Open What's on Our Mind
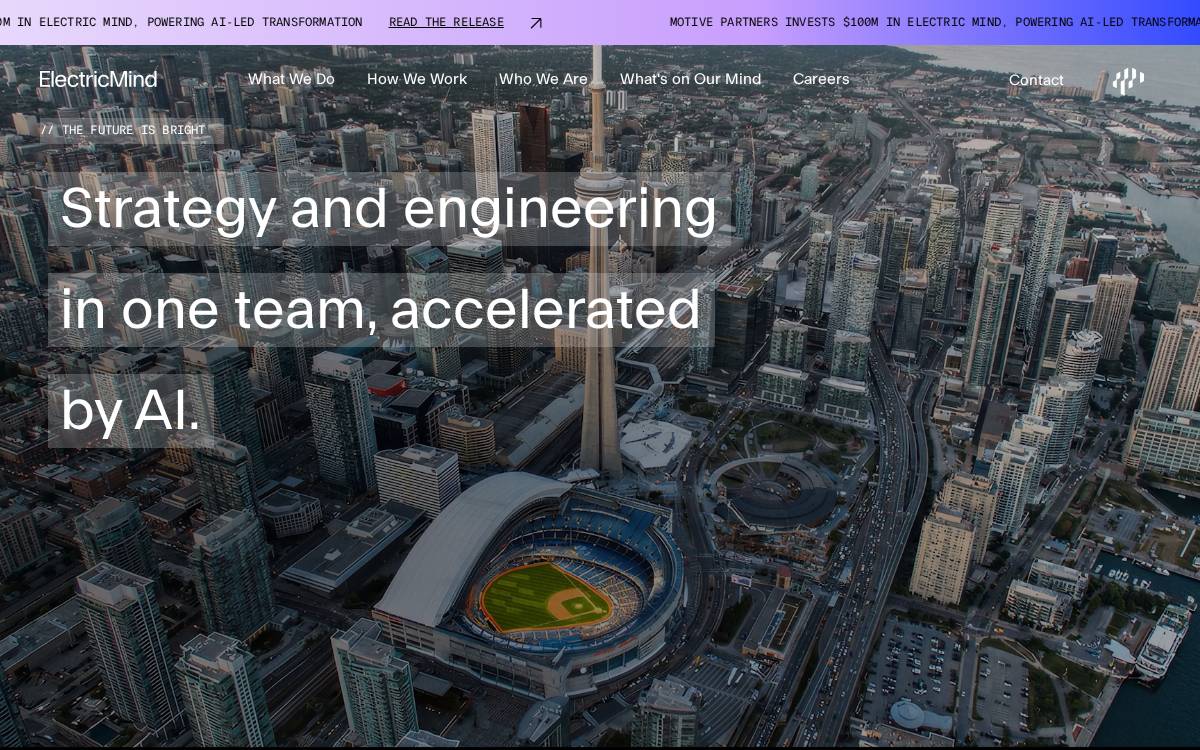Image resolution: width=1200 pixels, height=750 pixels. click(x=690, y=79)
